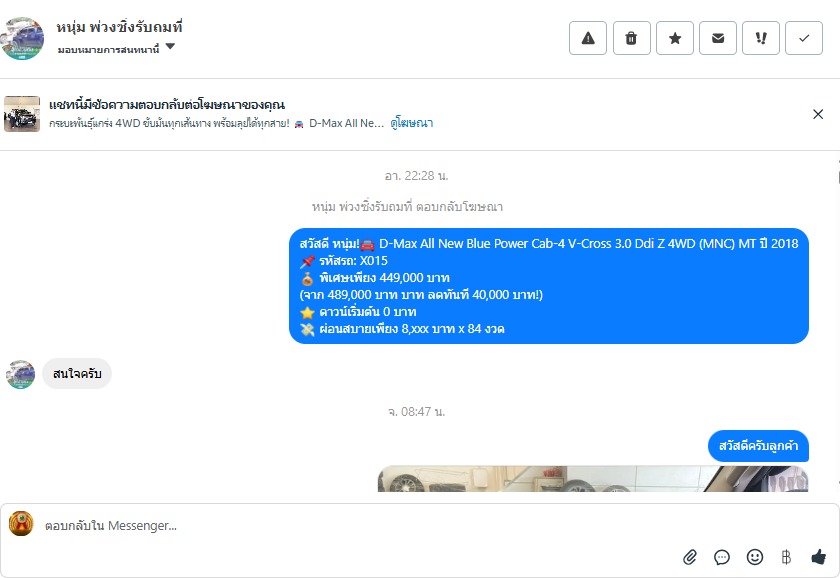This screenshot has height=578, width=840.
Task: Click the ตอบกลับโฆษณา notice line
Action: (x=407, y=207)
